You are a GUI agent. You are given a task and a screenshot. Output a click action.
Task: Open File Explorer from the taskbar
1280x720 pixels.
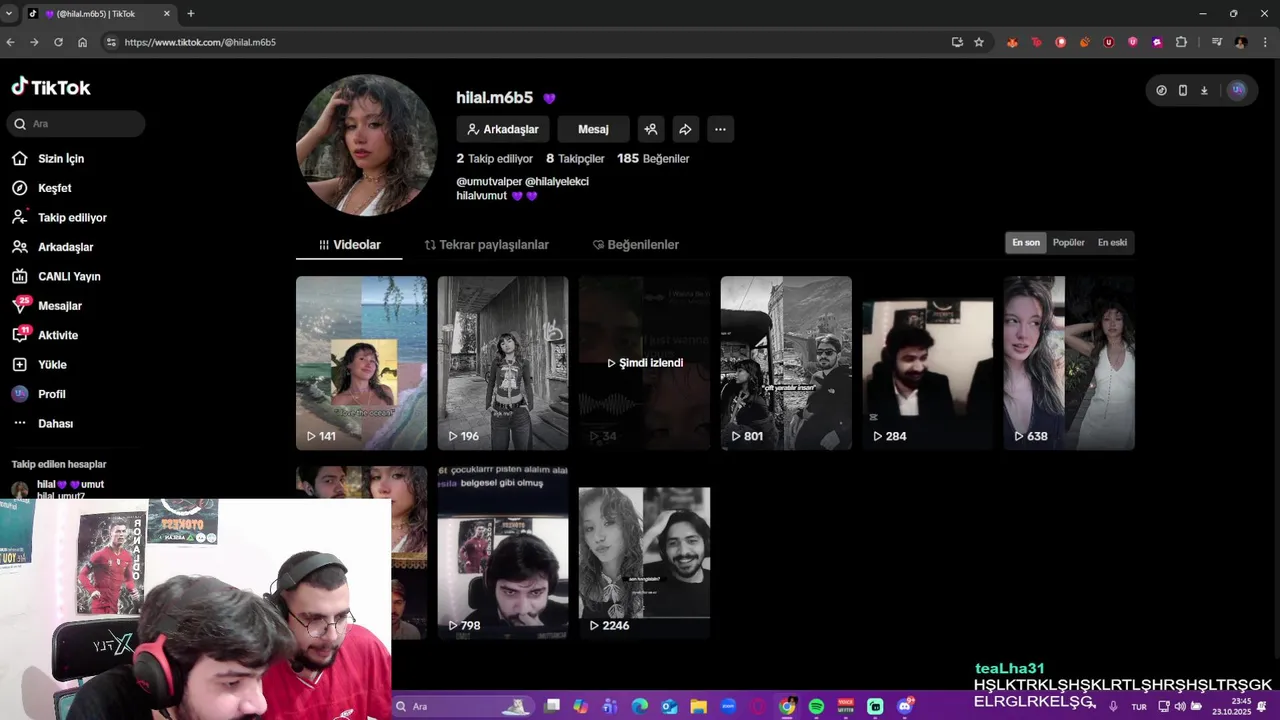(699, 707)
